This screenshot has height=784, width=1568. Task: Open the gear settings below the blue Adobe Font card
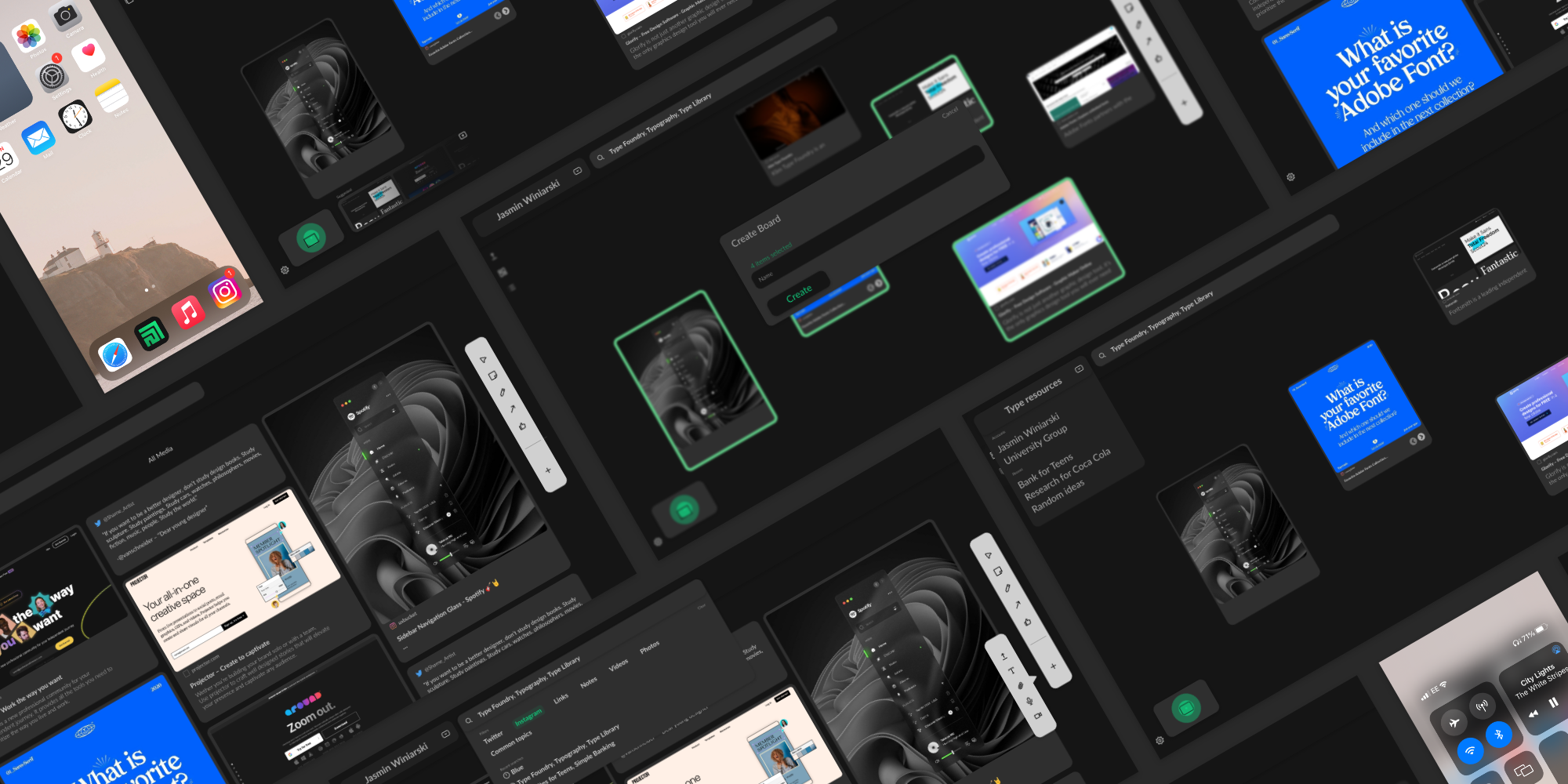pos(1290,177)
